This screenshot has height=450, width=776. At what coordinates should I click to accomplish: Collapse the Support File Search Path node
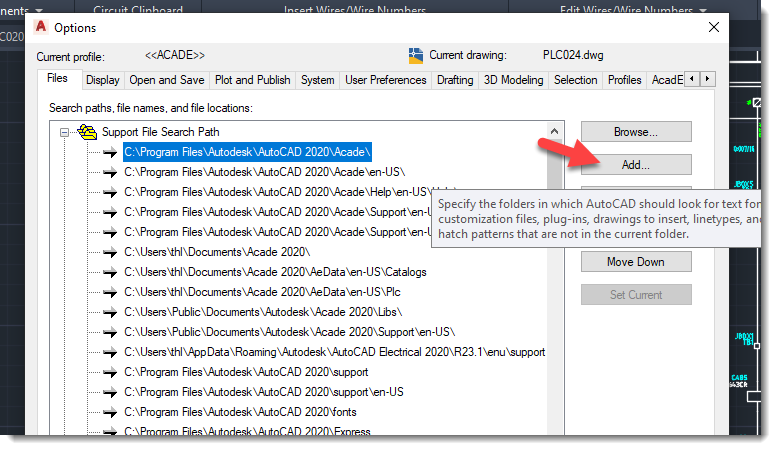[65, 132]
